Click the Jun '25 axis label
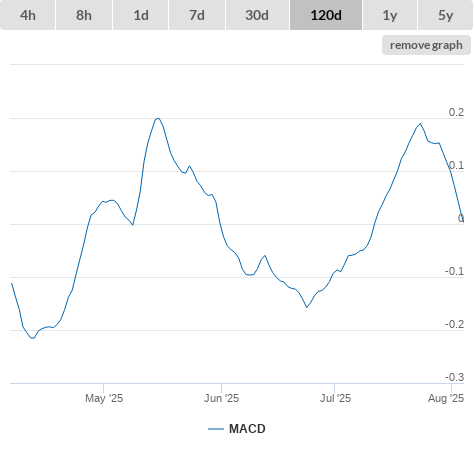Screen dimensions: 474x455 [x=221, y=398]
